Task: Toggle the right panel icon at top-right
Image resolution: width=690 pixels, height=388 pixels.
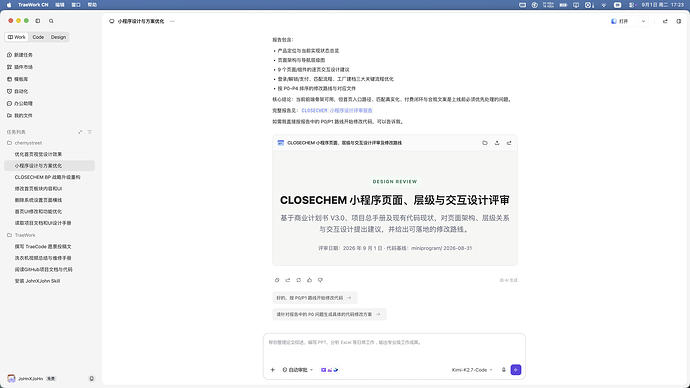Action: [x=679, y=21]
